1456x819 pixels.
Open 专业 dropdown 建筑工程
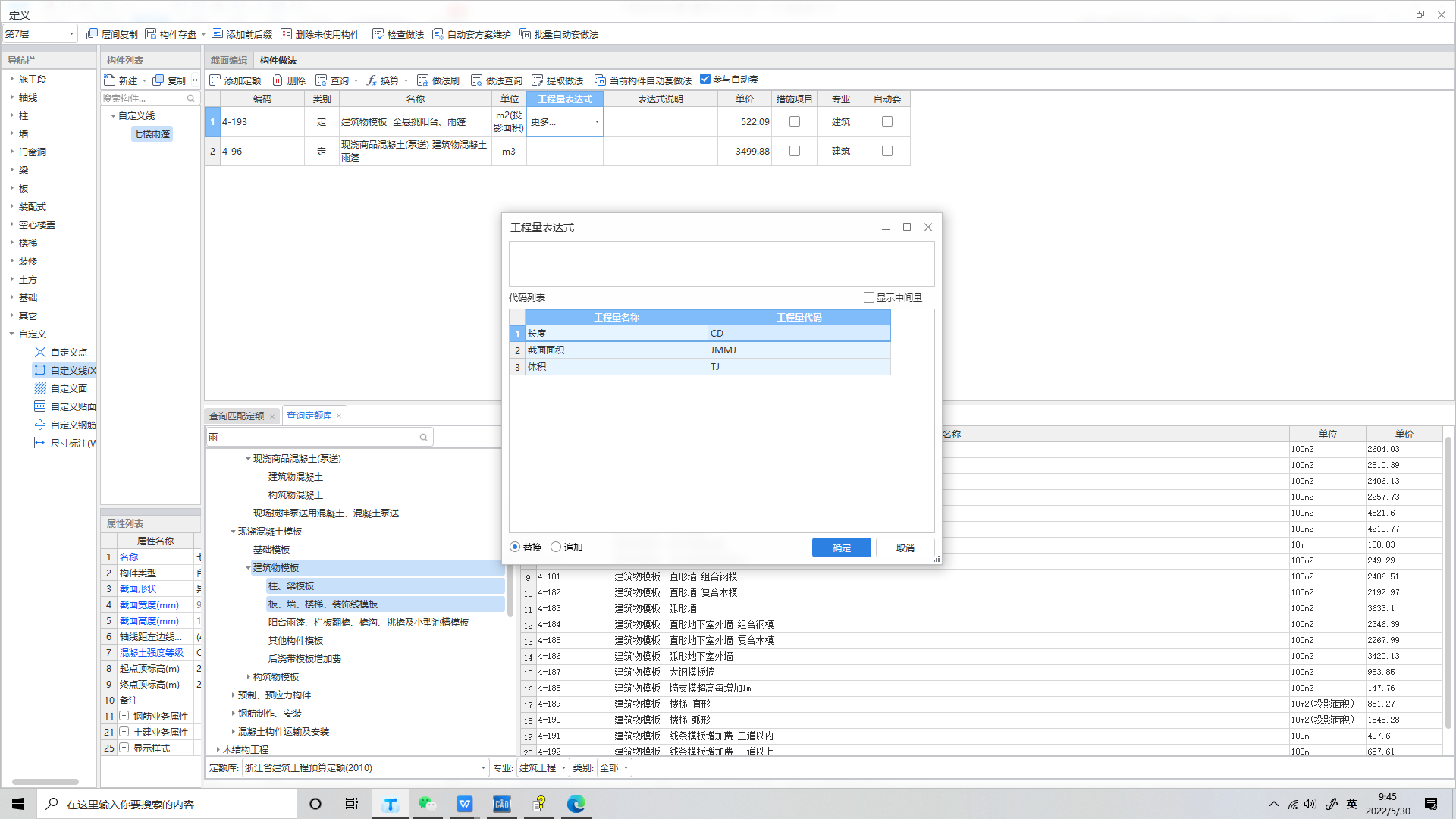[x=542, y=768]
